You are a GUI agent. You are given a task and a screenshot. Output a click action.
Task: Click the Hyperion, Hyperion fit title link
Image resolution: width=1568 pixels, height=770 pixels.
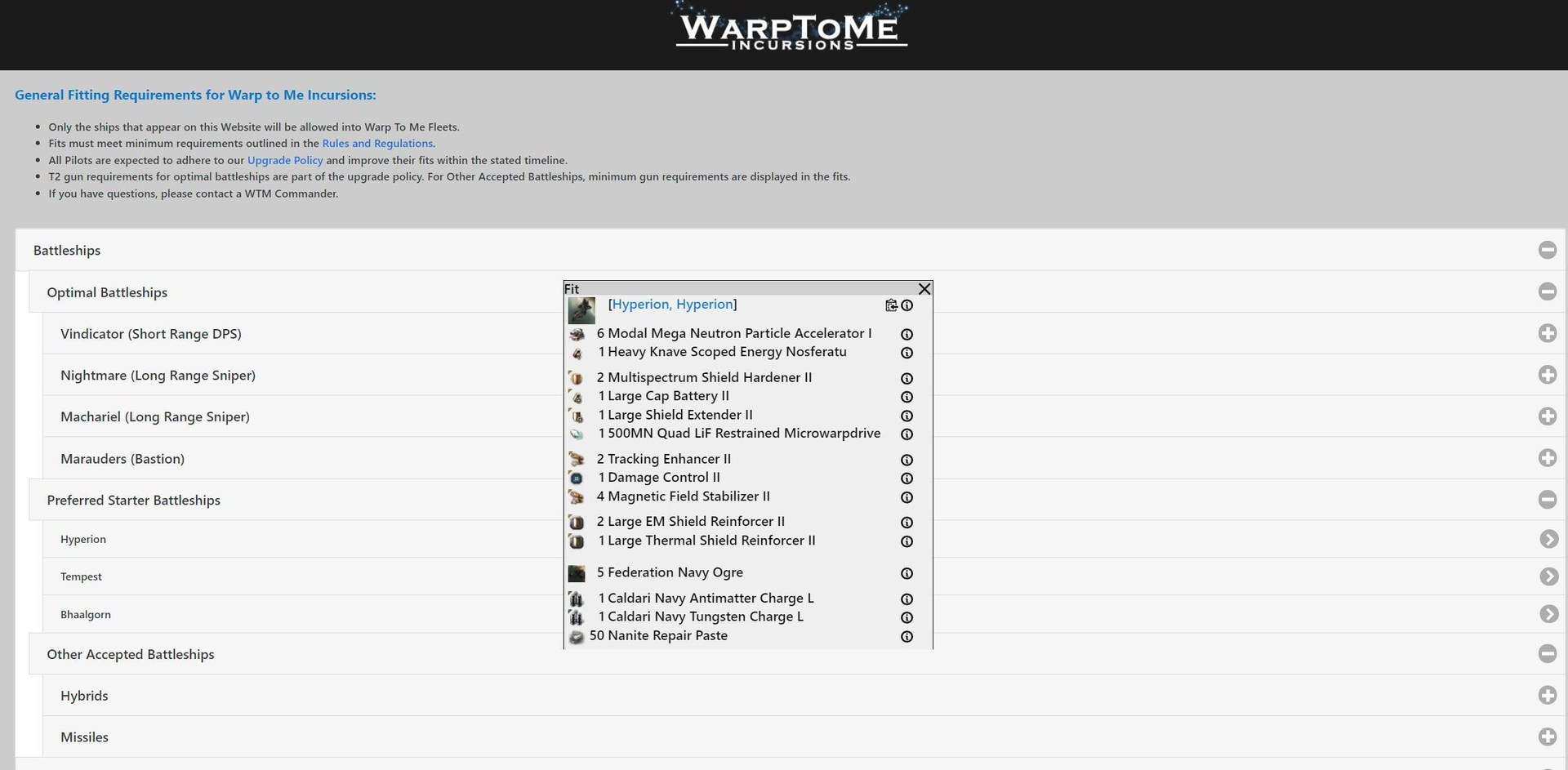pyautogui.click(x=673, y=305)
